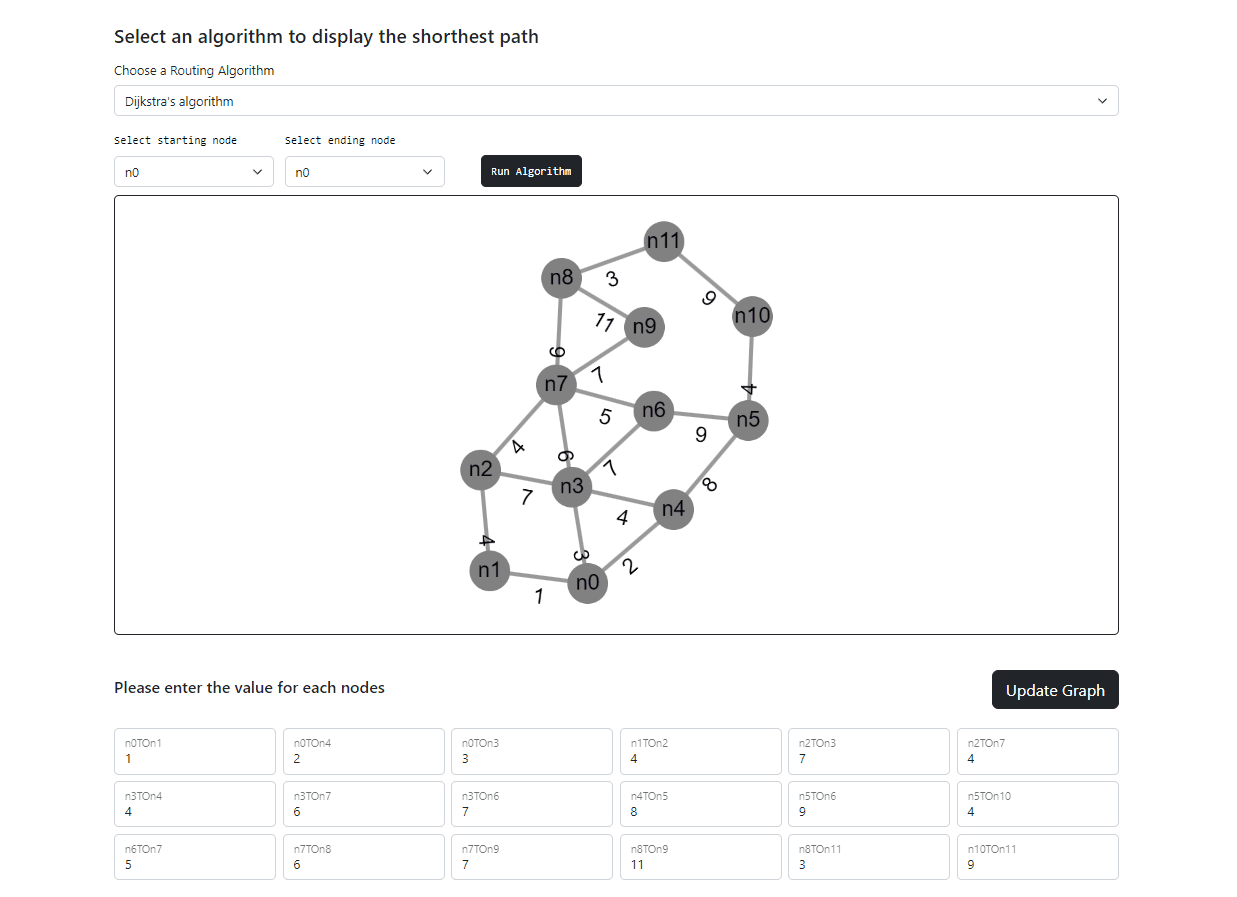
Task: Click the n10TOn11 weight field
Action: [1037, 856]
